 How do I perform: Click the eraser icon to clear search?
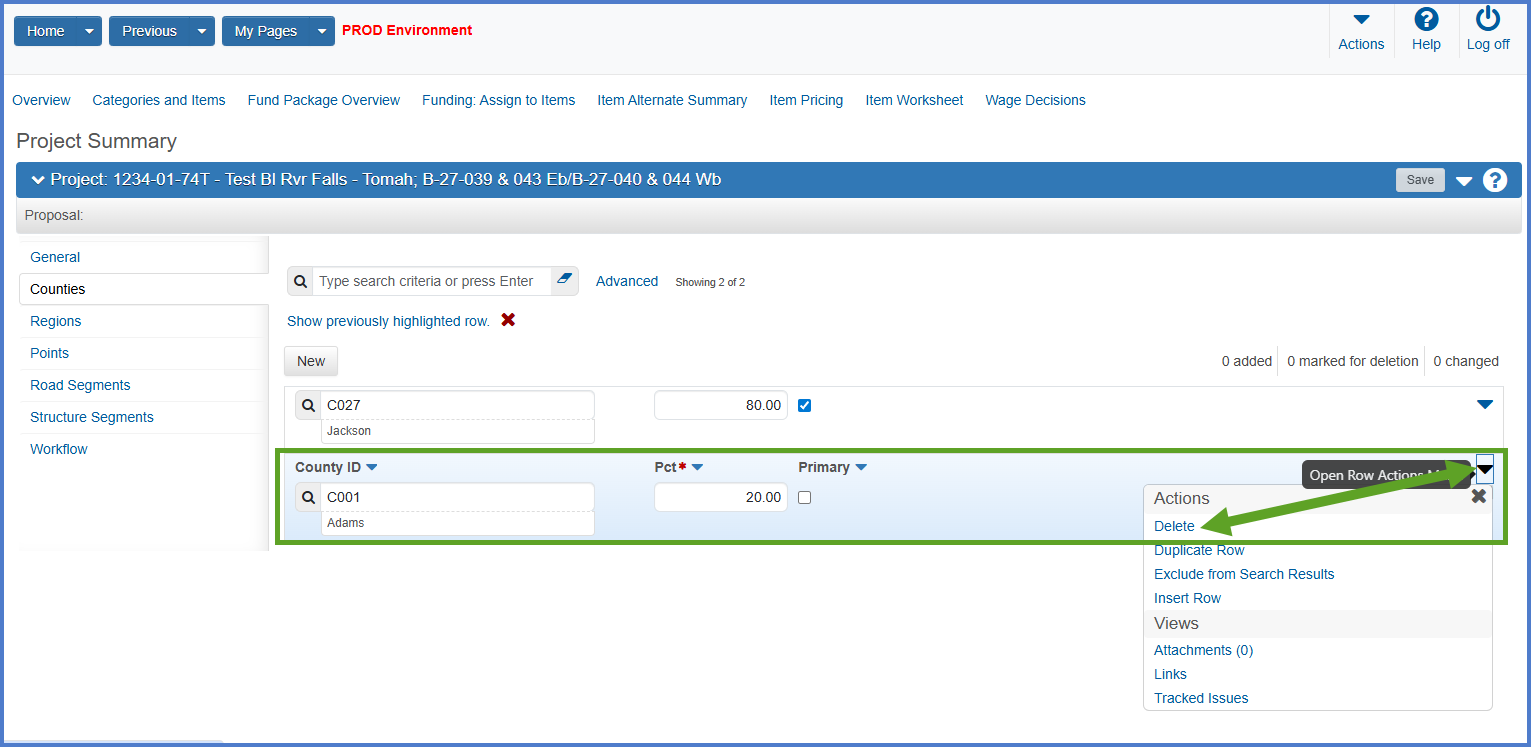(565, 281)
